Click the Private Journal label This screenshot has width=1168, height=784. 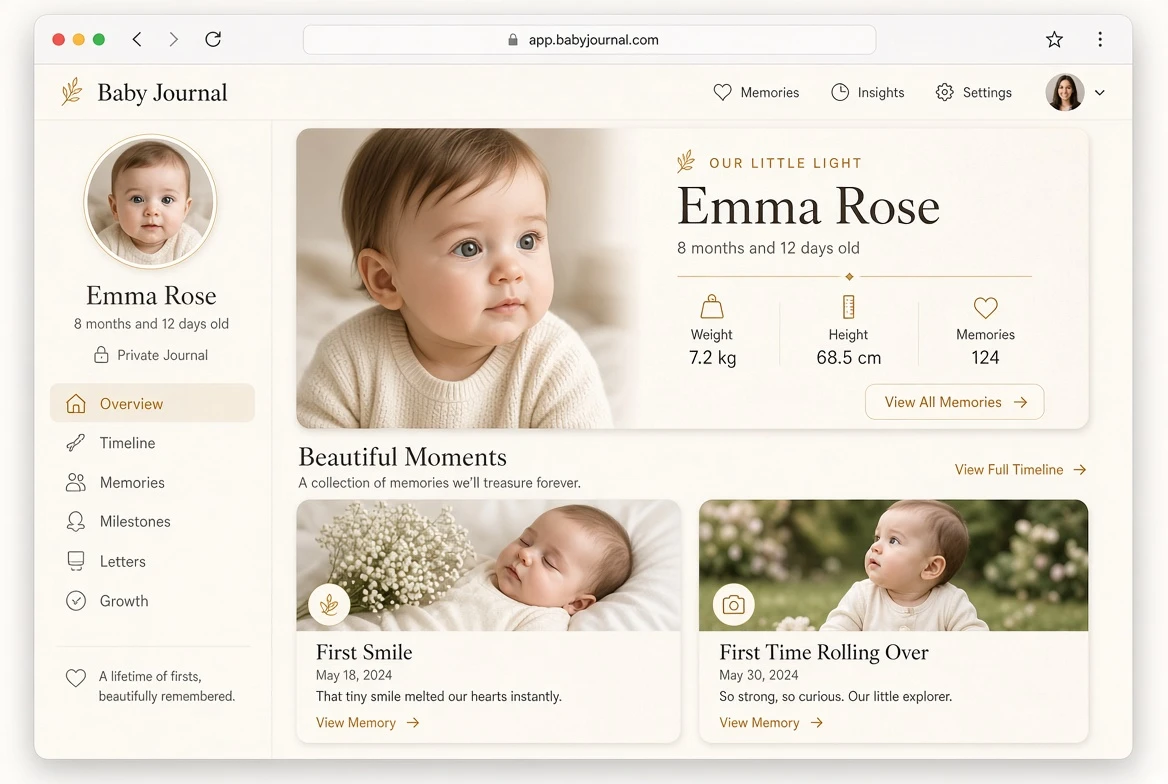(x=162, y=355)
